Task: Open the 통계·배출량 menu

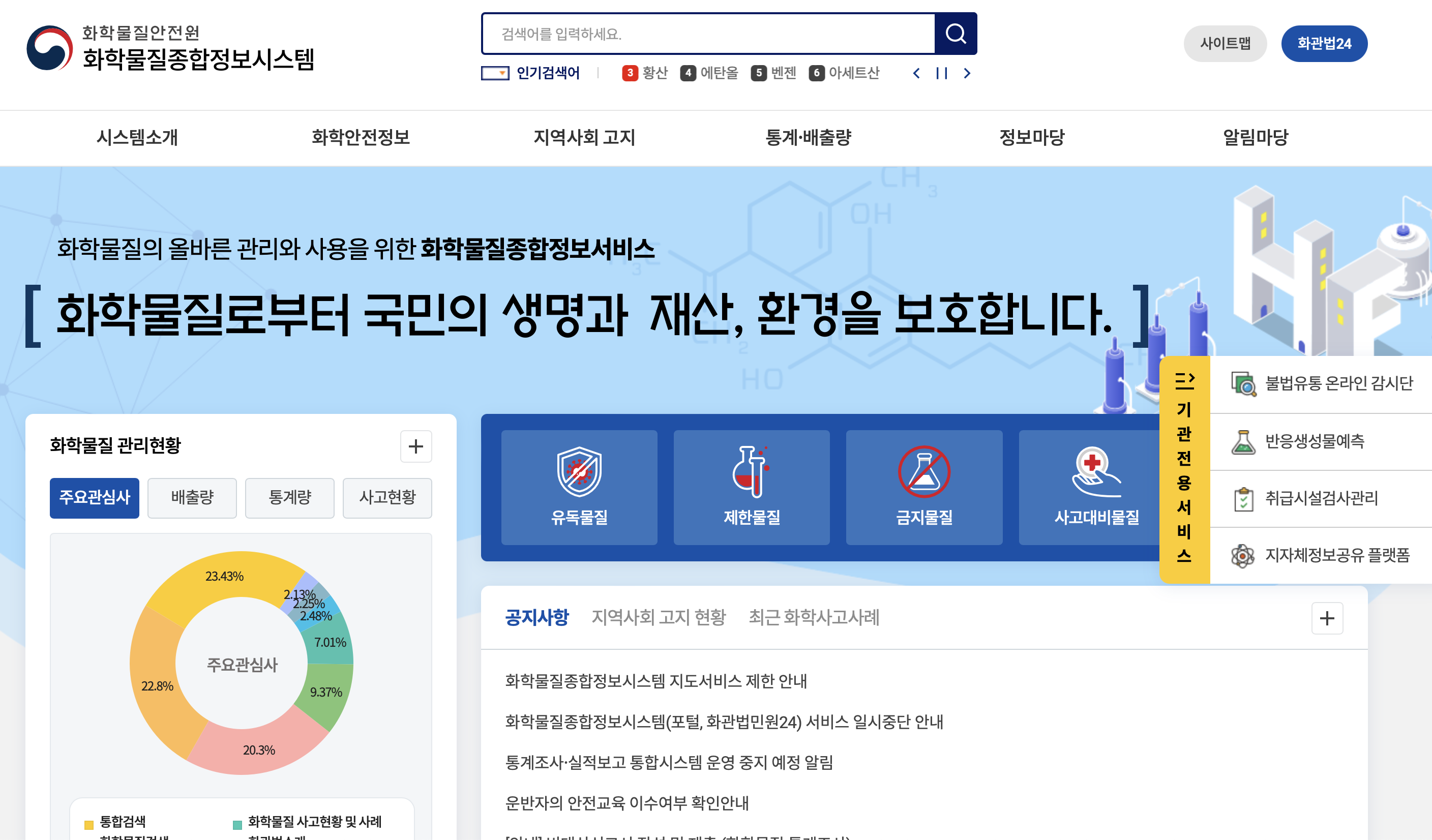Action: tap(808, 137)
